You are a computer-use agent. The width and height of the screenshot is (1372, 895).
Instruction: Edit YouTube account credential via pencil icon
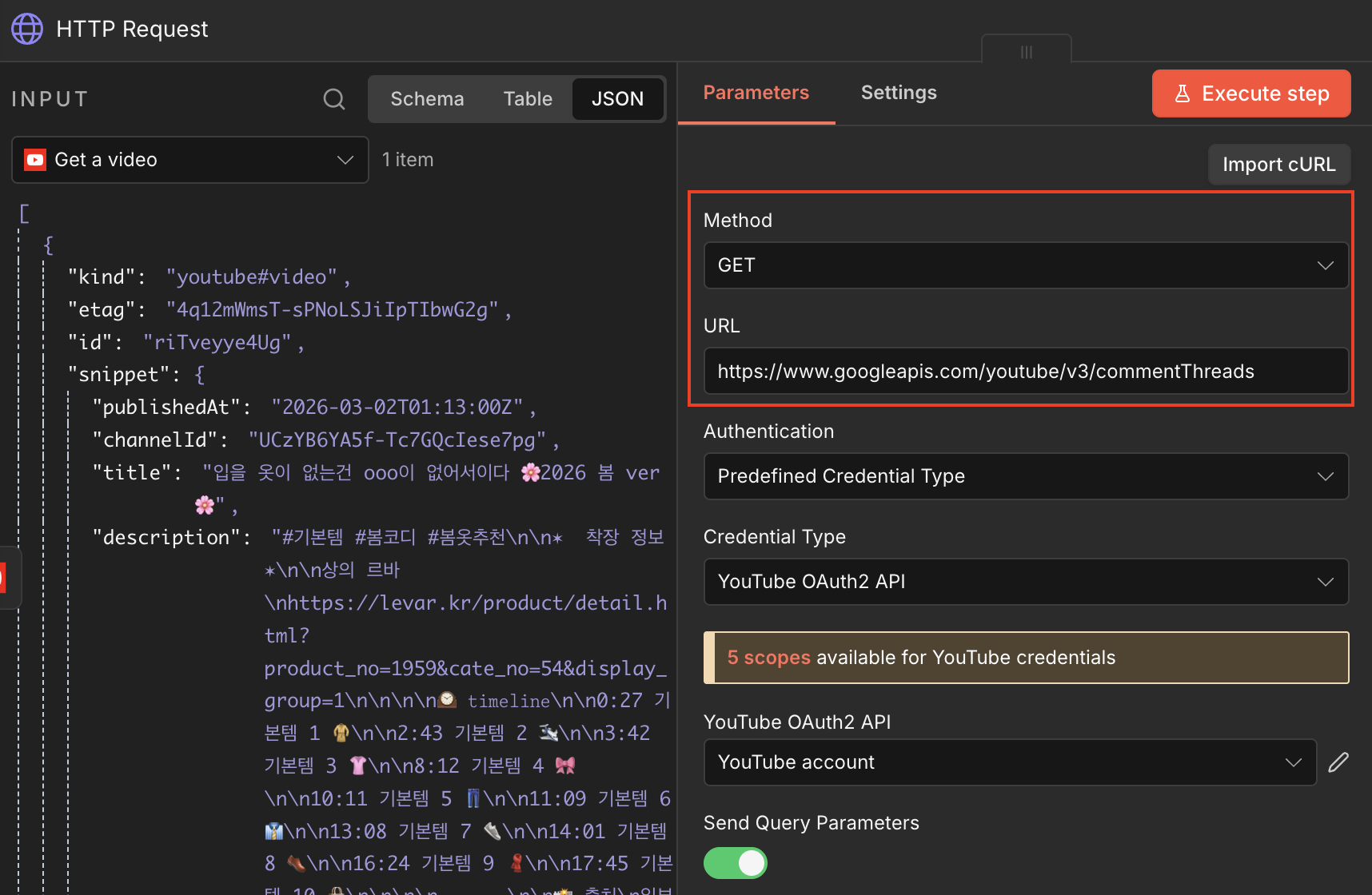pyautogui.click(x=1338, y=762)
